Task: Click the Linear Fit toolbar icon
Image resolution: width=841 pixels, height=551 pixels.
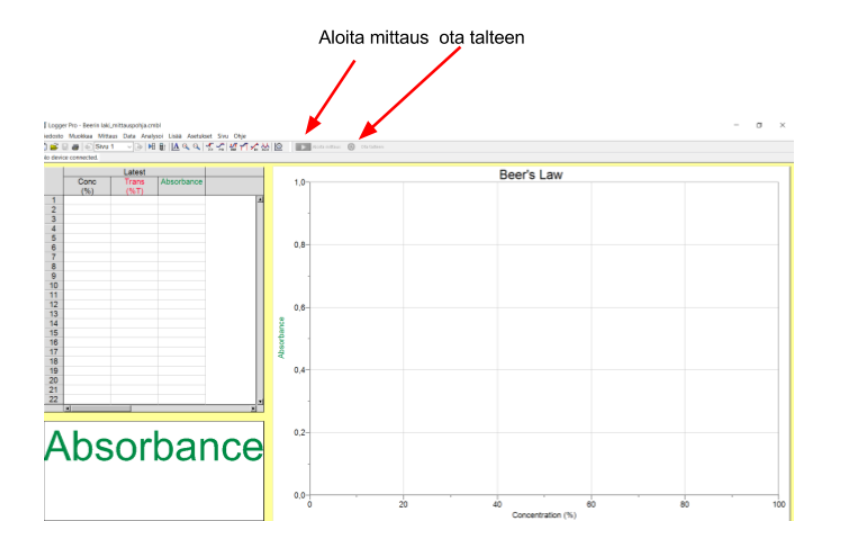Action: (254, 147)
